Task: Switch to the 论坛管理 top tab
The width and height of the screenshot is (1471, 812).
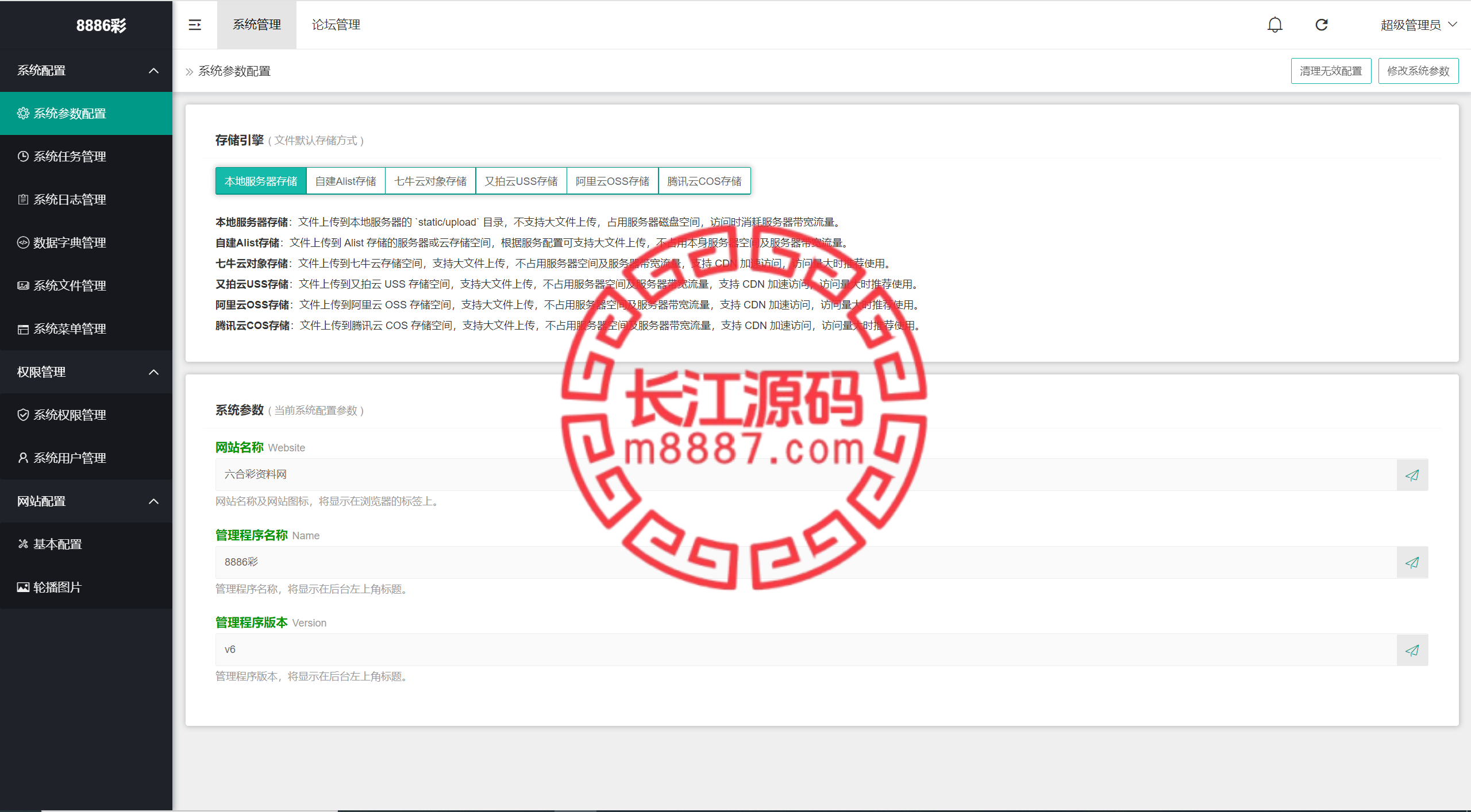Action: (x=336, y=25)
